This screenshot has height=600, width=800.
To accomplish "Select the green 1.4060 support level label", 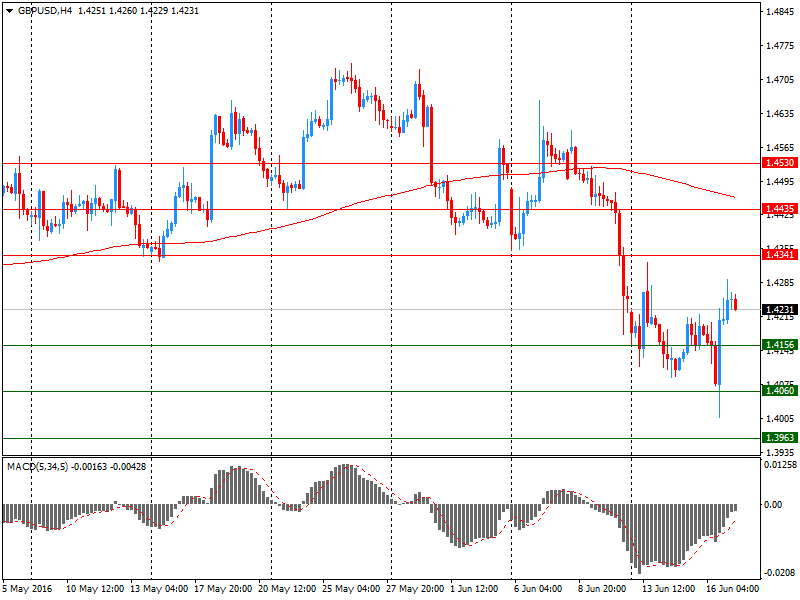I will pos(780,390).
